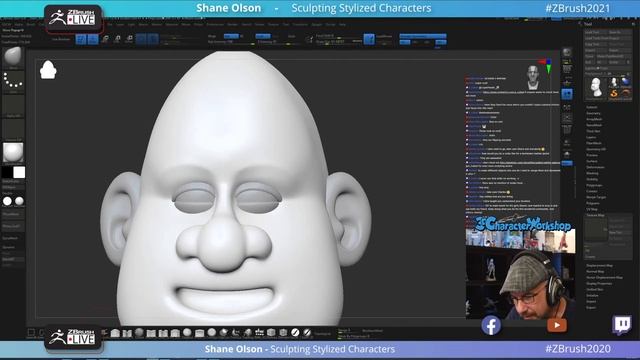Open the Texture menu

click(x=273, y=24)
